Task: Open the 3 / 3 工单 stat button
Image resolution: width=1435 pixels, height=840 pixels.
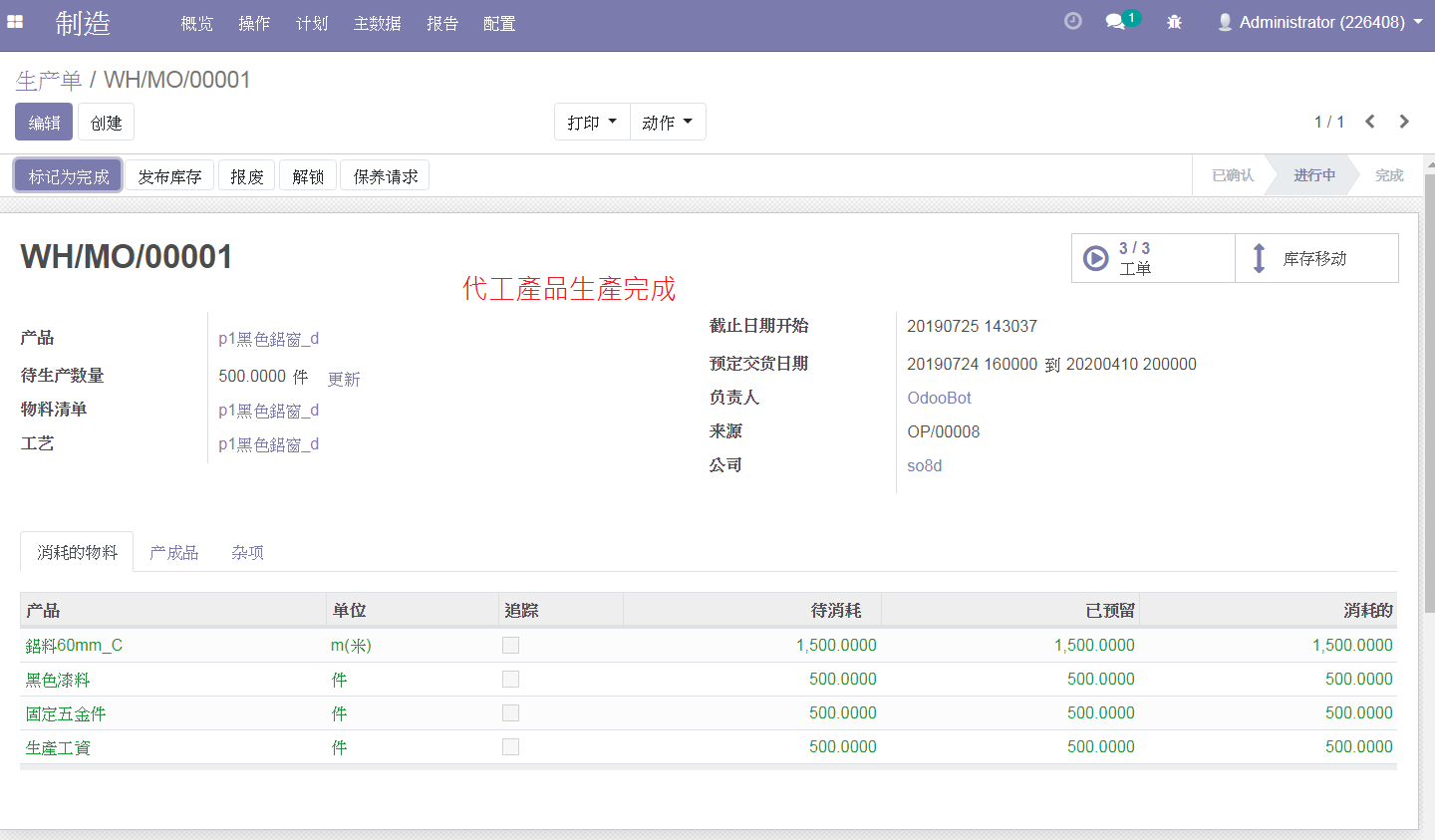Action: pos(1153,258)
